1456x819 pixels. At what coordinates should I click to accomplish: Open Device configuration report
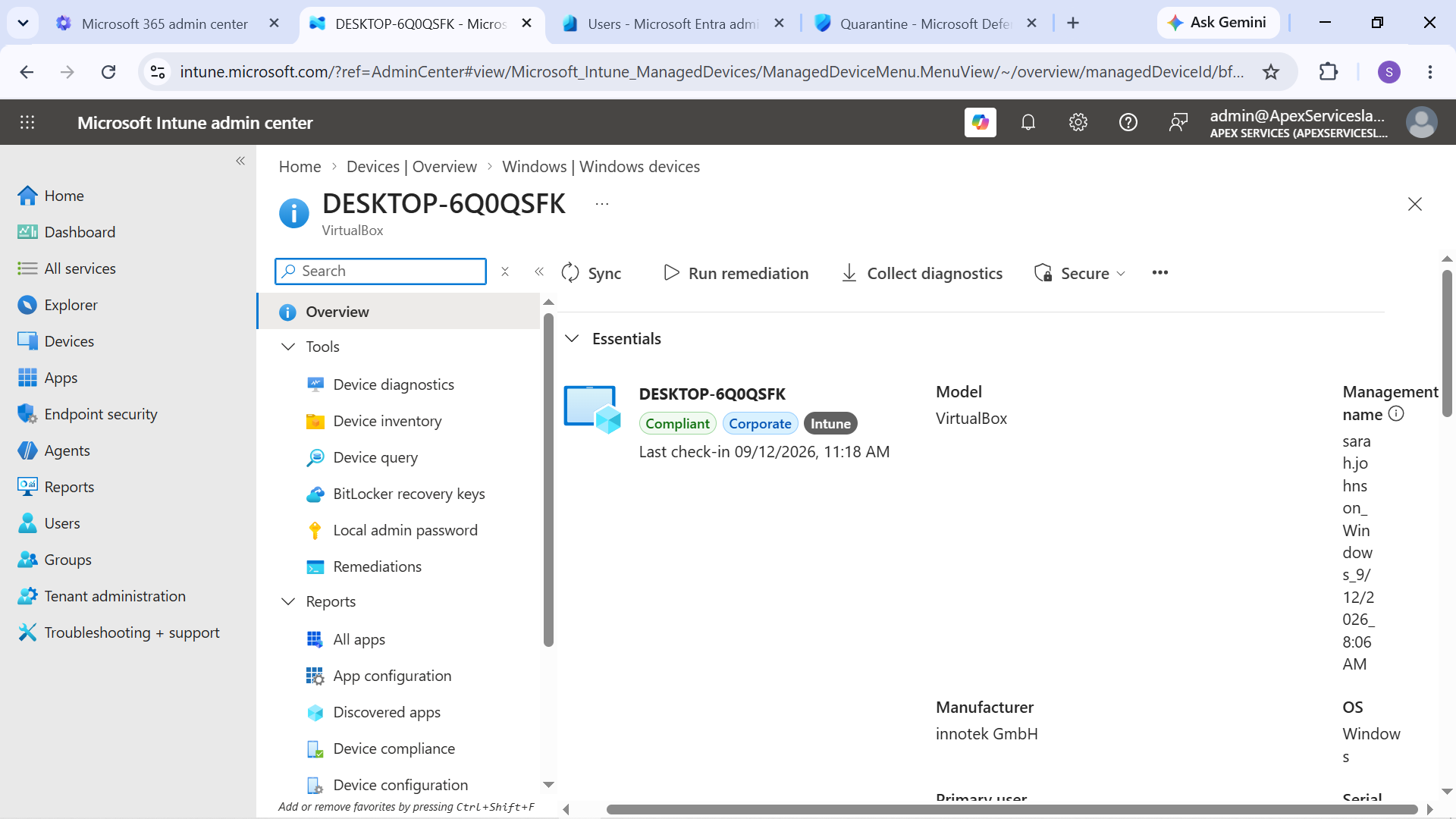tap(400, 785)
